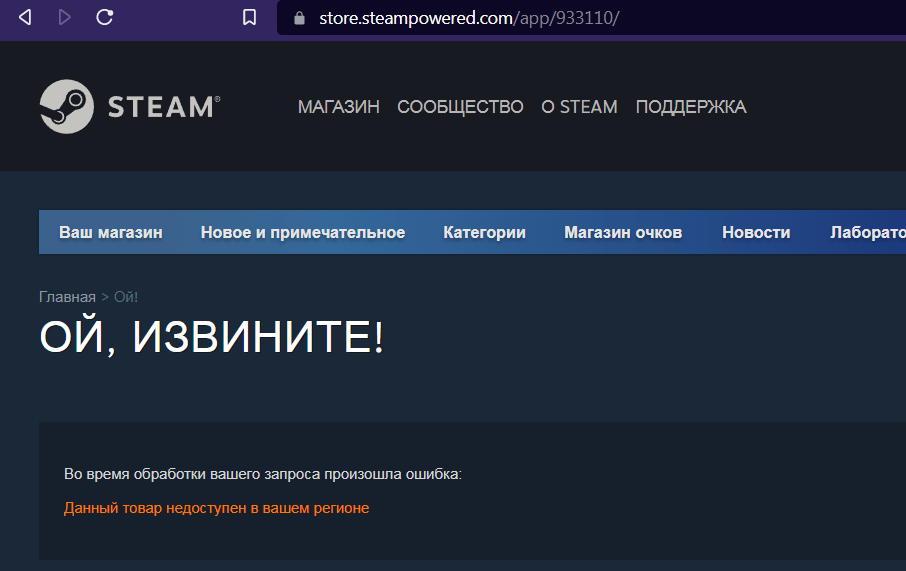Click the Главная breadcrumb link
The image size is (906, 571).
[x=67, y=297]
